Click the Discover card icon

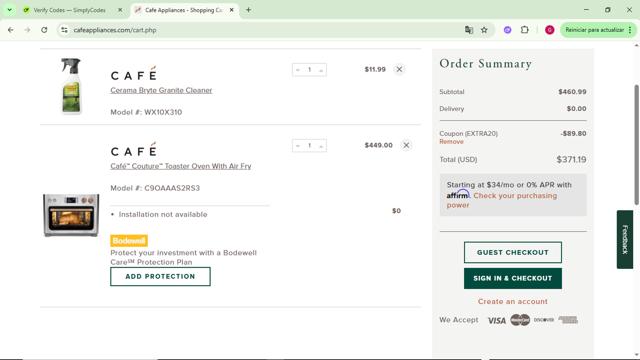coord(544,320)
